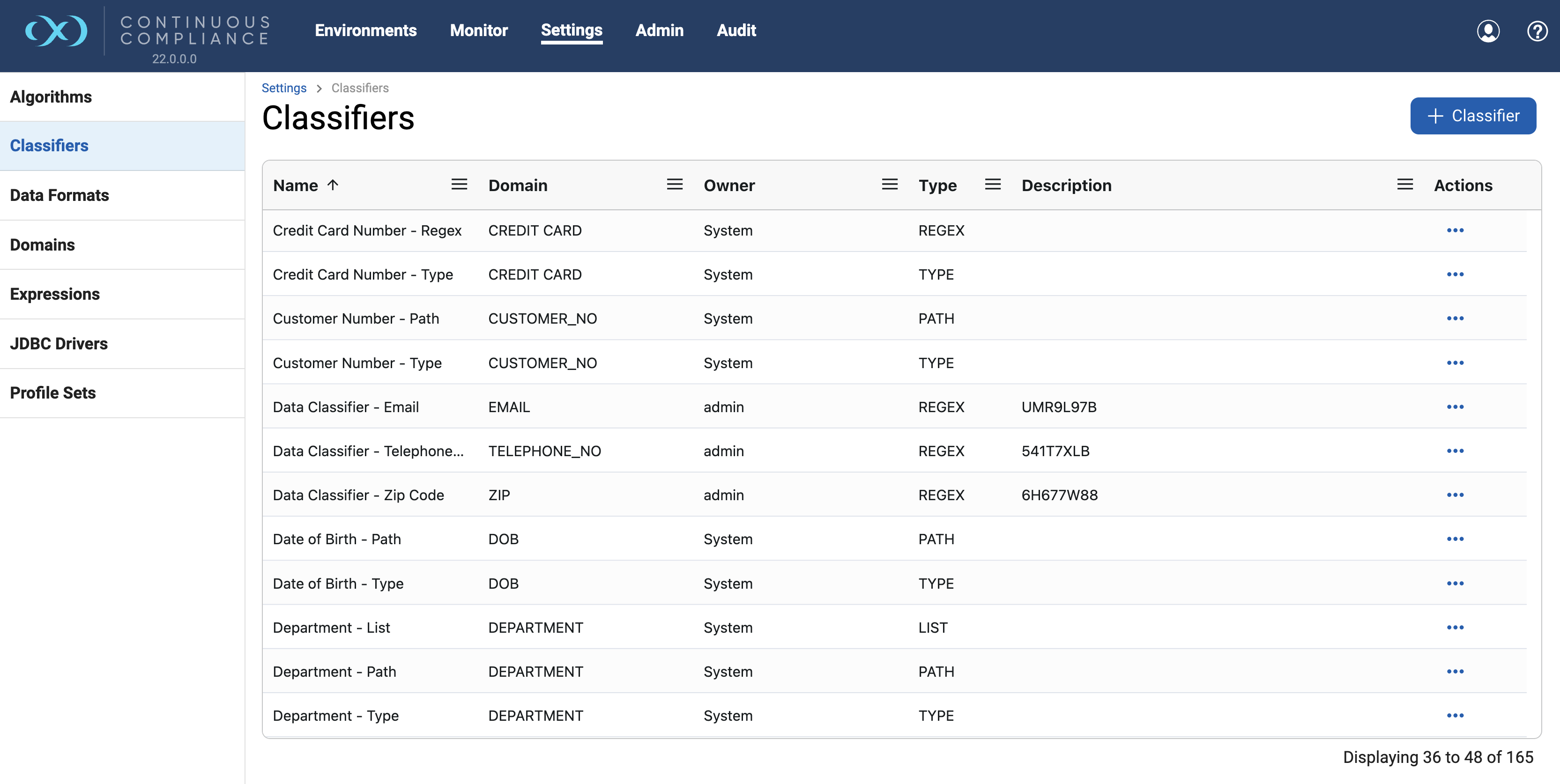Viewport: 1560px width, 784px height.
Task: Open actions for Data Classifier - Zip Code
Action: [x=1456, y=495]
